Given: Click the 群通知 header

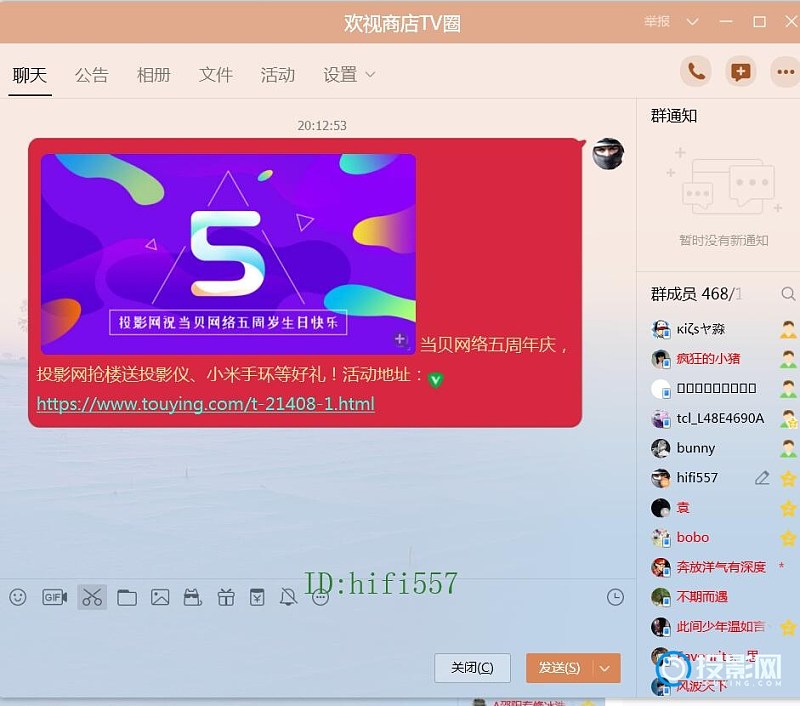Looking at the screenshot, I should (673, 116).
